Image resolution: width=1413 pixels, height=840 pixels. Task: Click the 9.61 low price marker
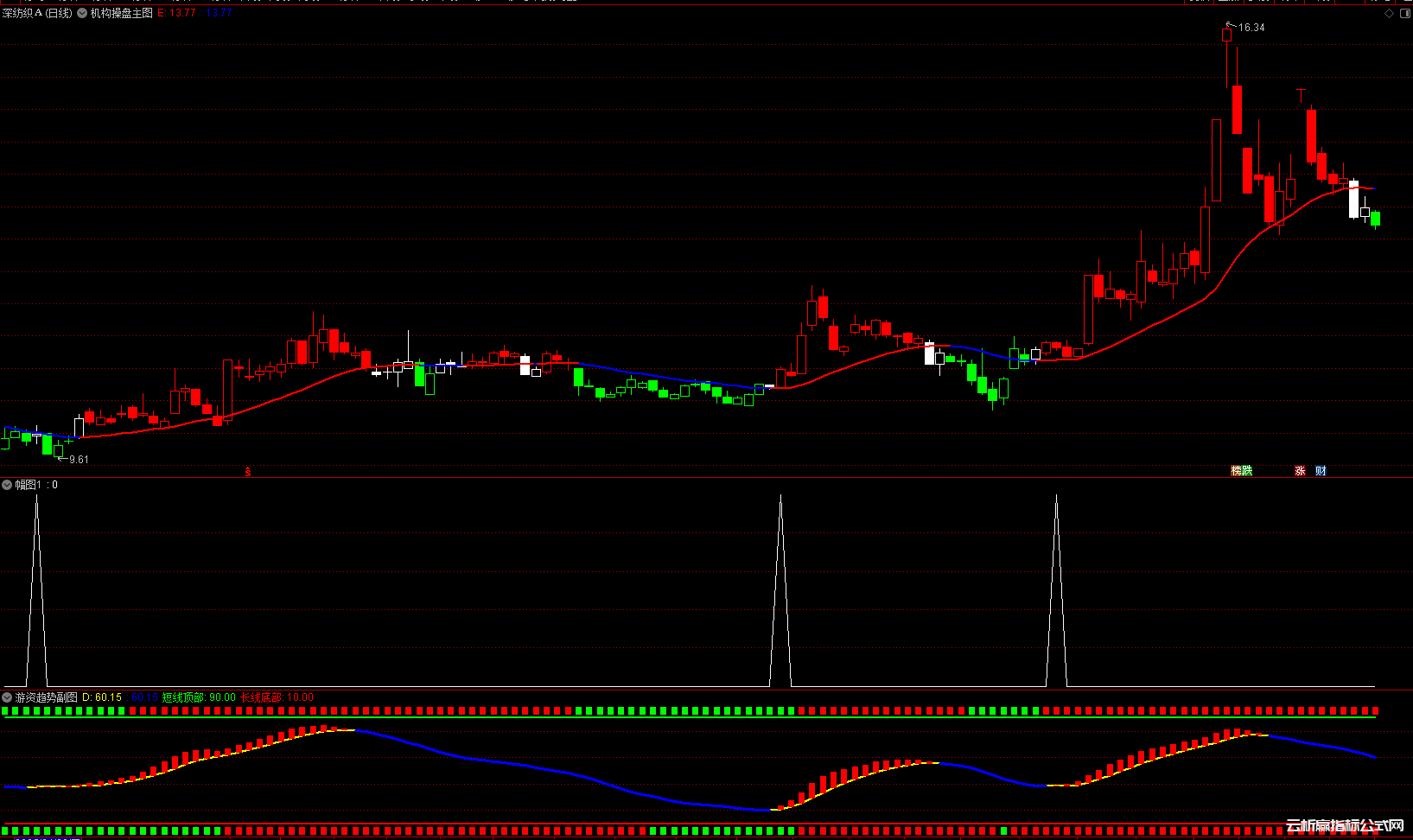79,460
